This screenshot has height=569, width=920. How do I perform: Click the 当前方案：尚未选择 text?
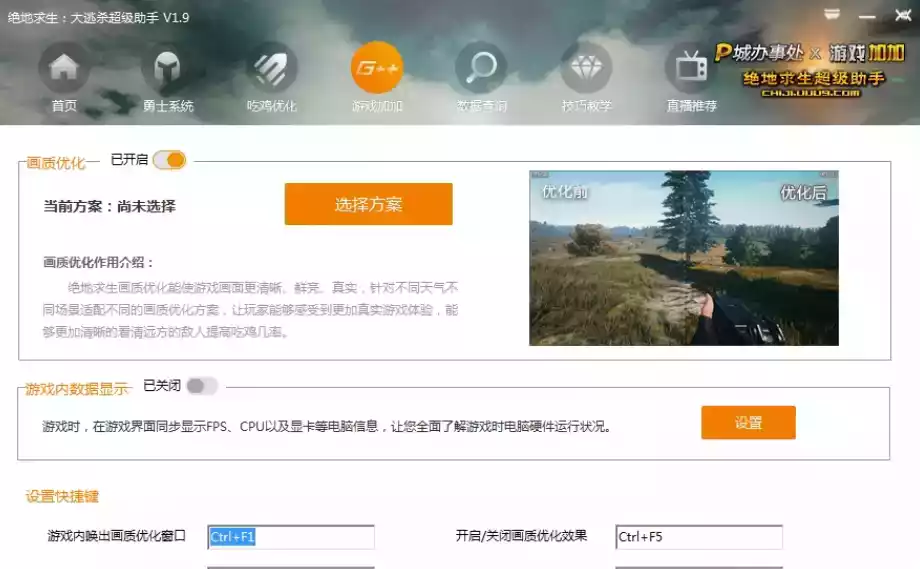(x=109, y=206)
